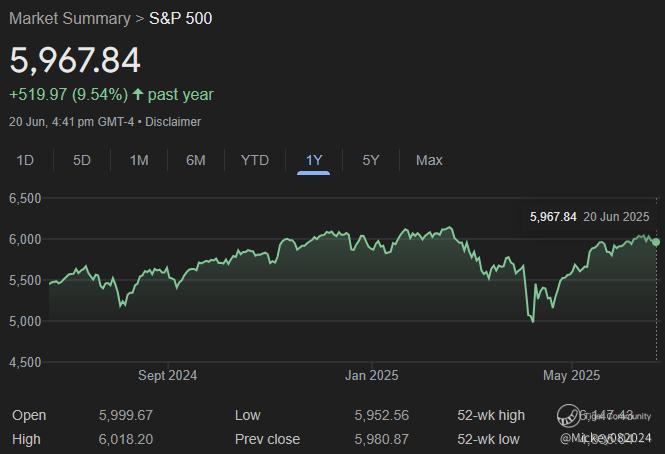Show the Max time range
The image size is (665, 454).
(429, 160)
